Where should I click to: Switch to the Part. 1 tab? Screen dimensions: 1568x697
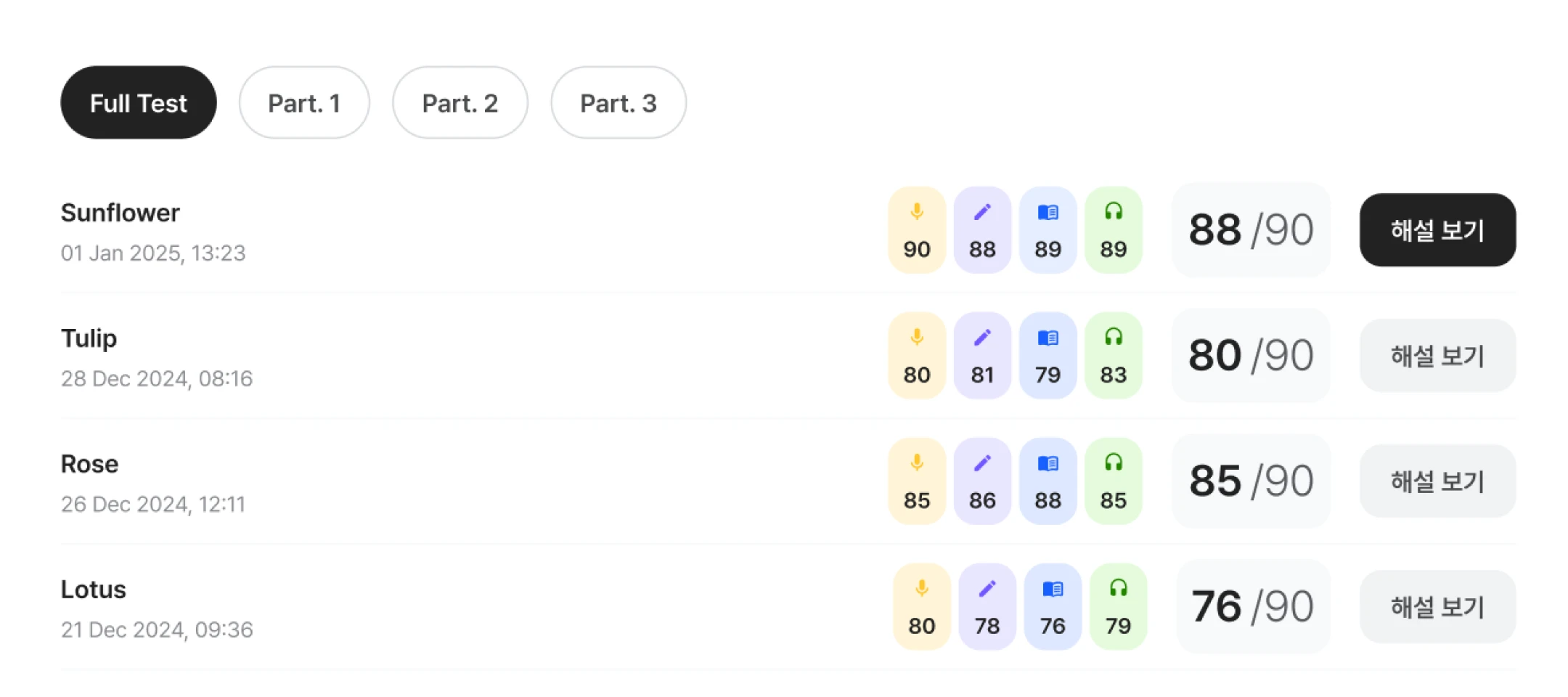pos(304,103)
